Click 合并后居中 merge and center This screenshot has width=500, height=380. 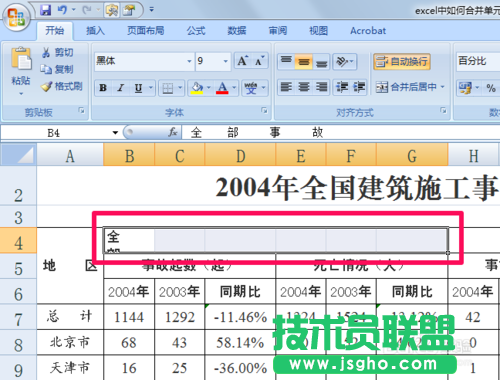tap(406, 87)
